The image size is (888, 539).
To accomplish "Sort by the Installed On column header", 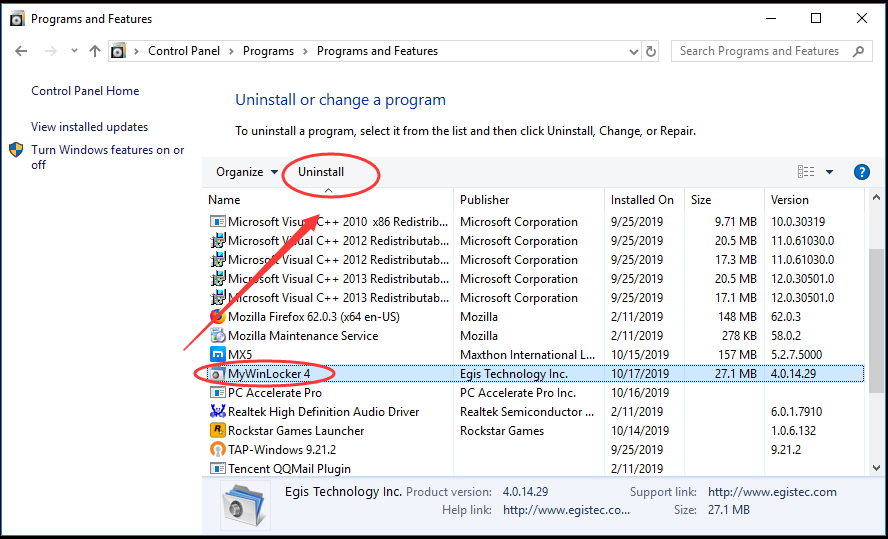I will pos(644,200).
